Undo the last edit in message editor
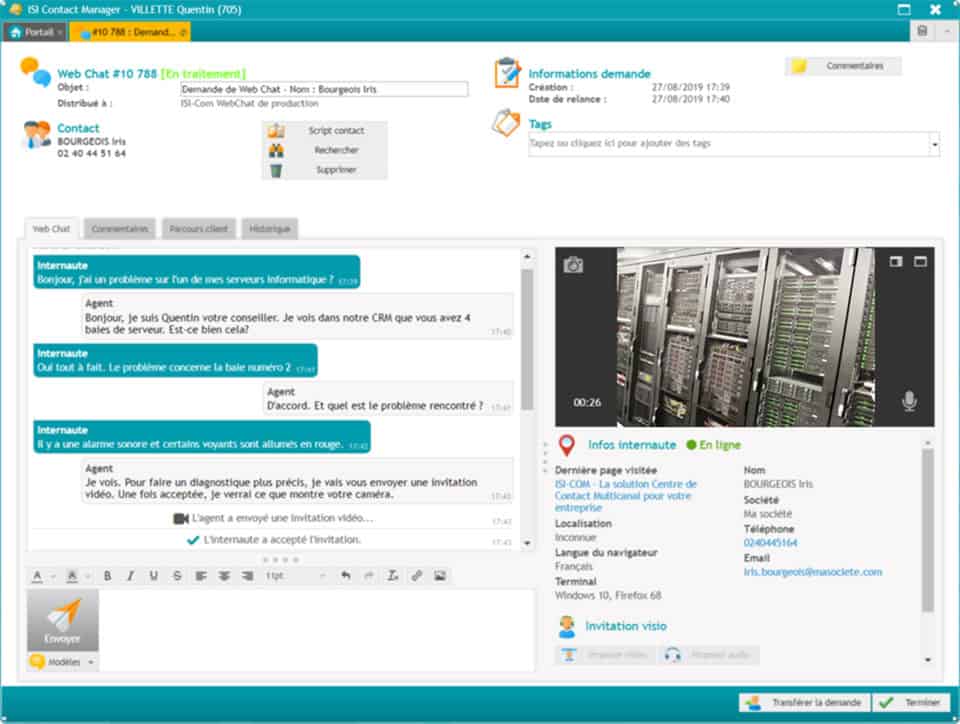 (346, 576)
